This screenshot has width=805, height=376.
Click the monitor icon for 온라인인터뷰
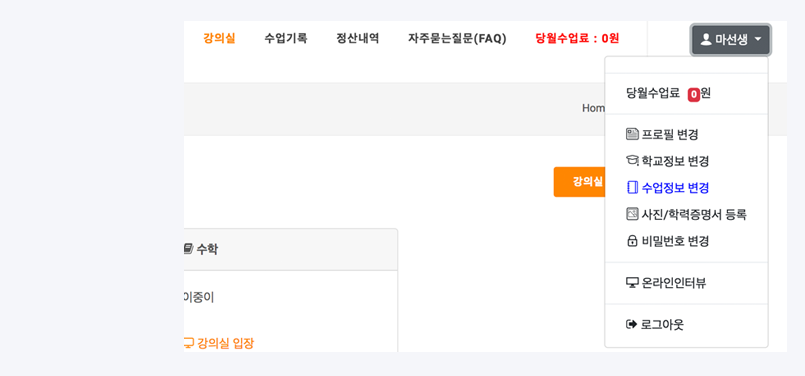(632, 283)
